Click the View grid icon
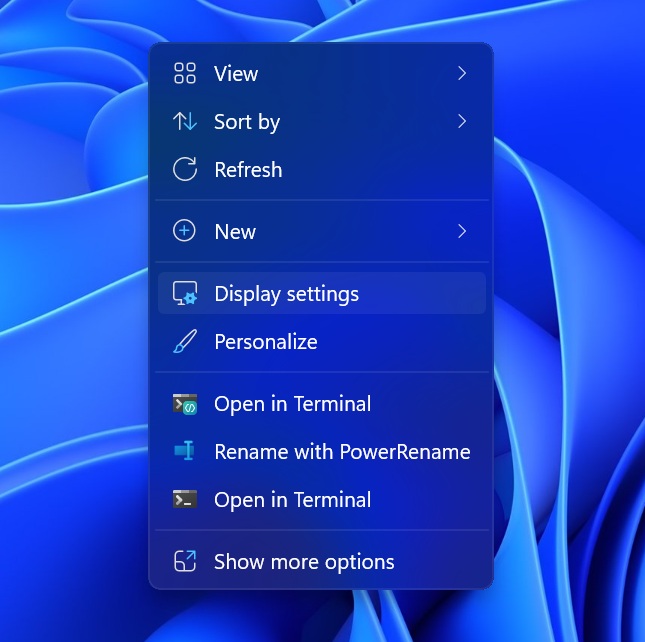 point(185,73)
